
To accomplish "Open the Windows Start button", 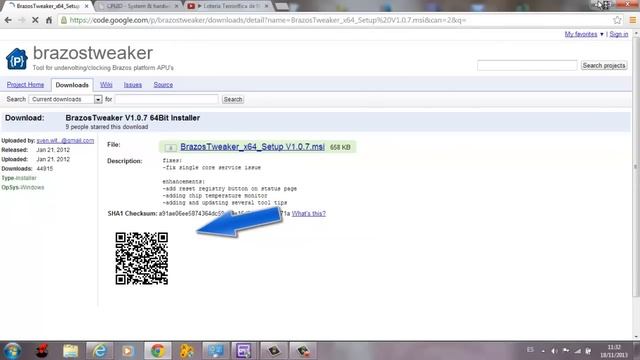I will tap(12, 351).
